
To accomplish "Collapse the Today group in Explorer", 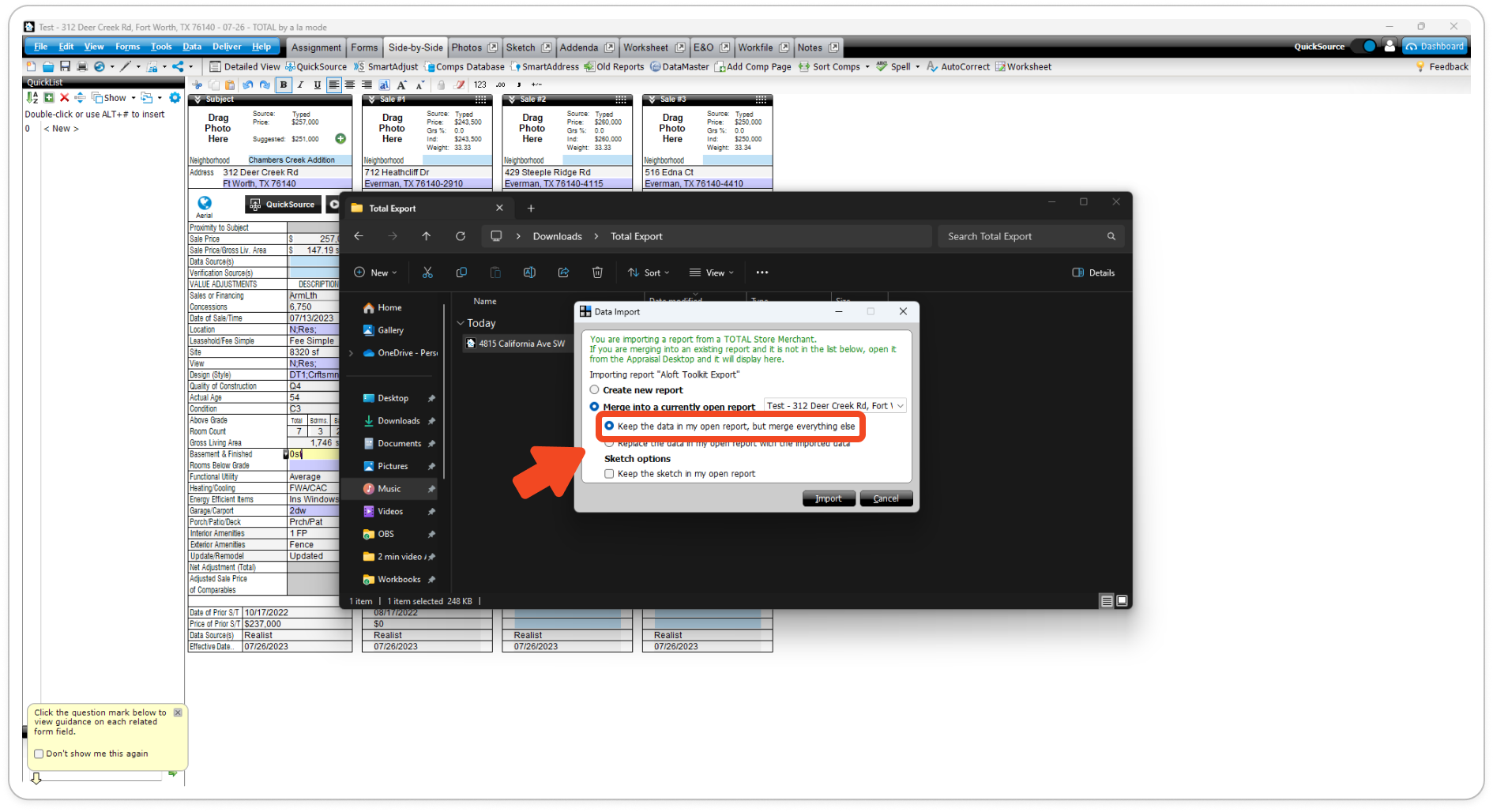I will pyautogui.click(x=461, y=323).
